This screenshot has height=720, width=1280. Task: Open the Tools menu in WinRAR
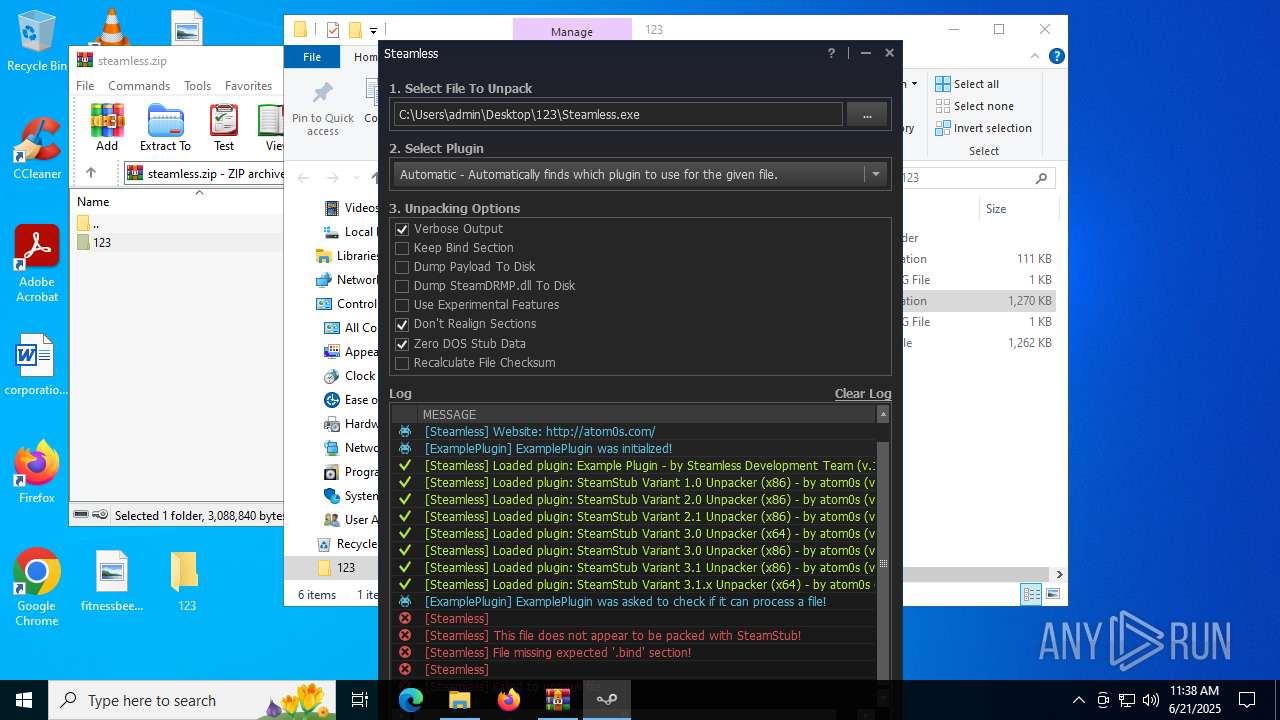pyautogui.click(x=197, y=86)
